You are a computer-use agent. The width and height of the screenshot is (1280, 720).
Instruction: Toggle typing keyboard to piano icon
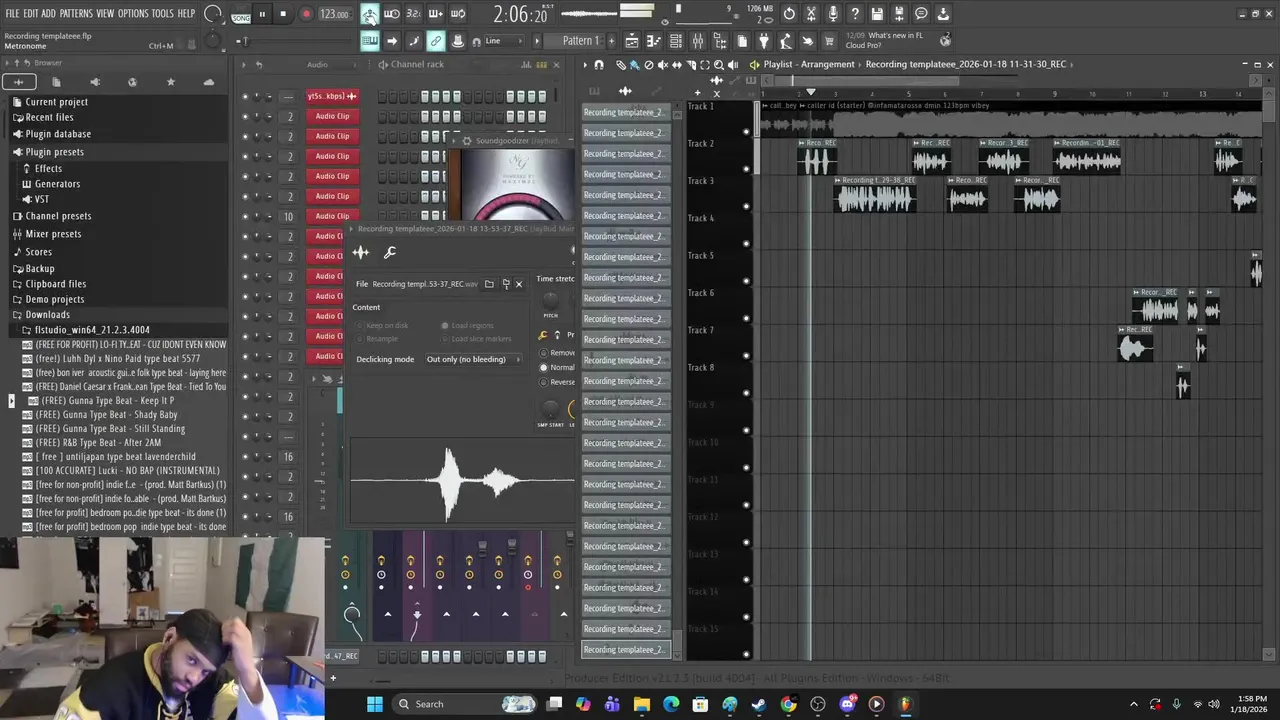coord(370,41)
